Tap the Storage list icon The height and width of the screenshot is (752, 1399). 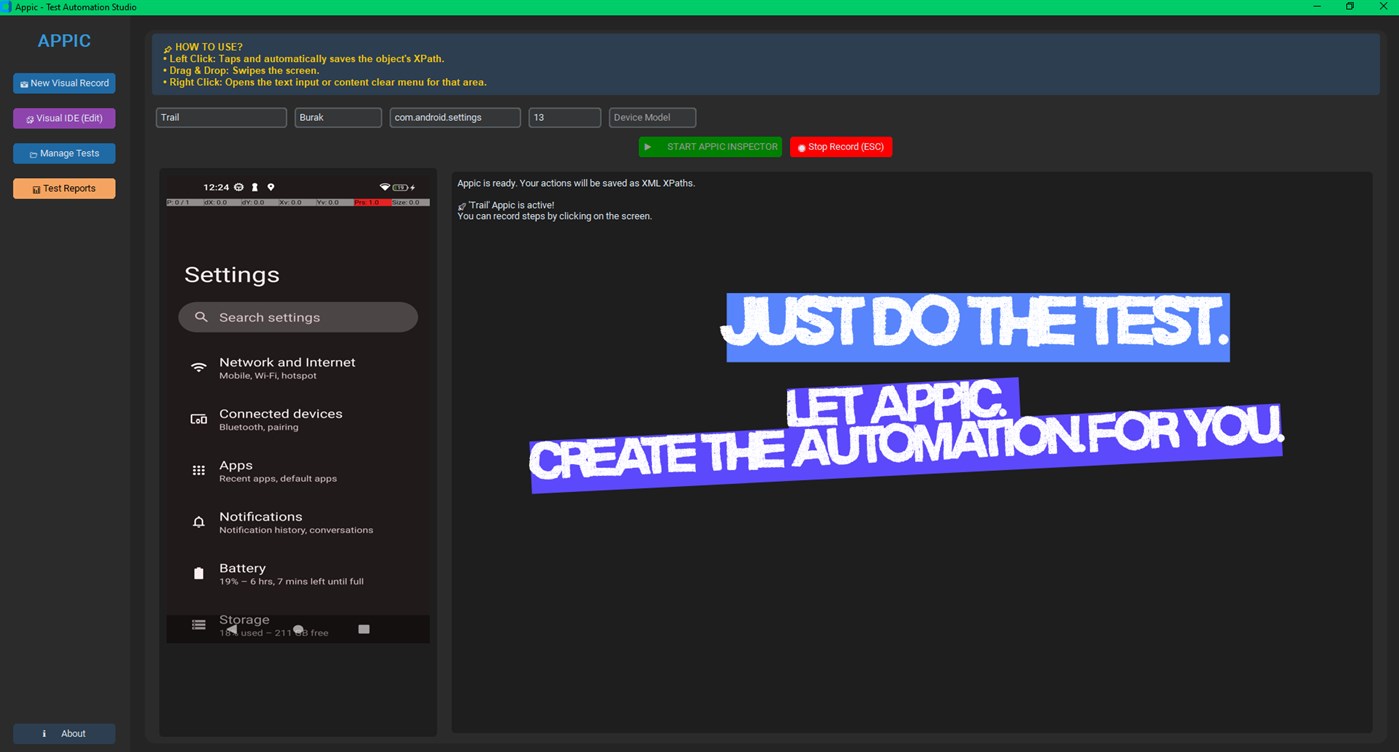pos(199,625)
